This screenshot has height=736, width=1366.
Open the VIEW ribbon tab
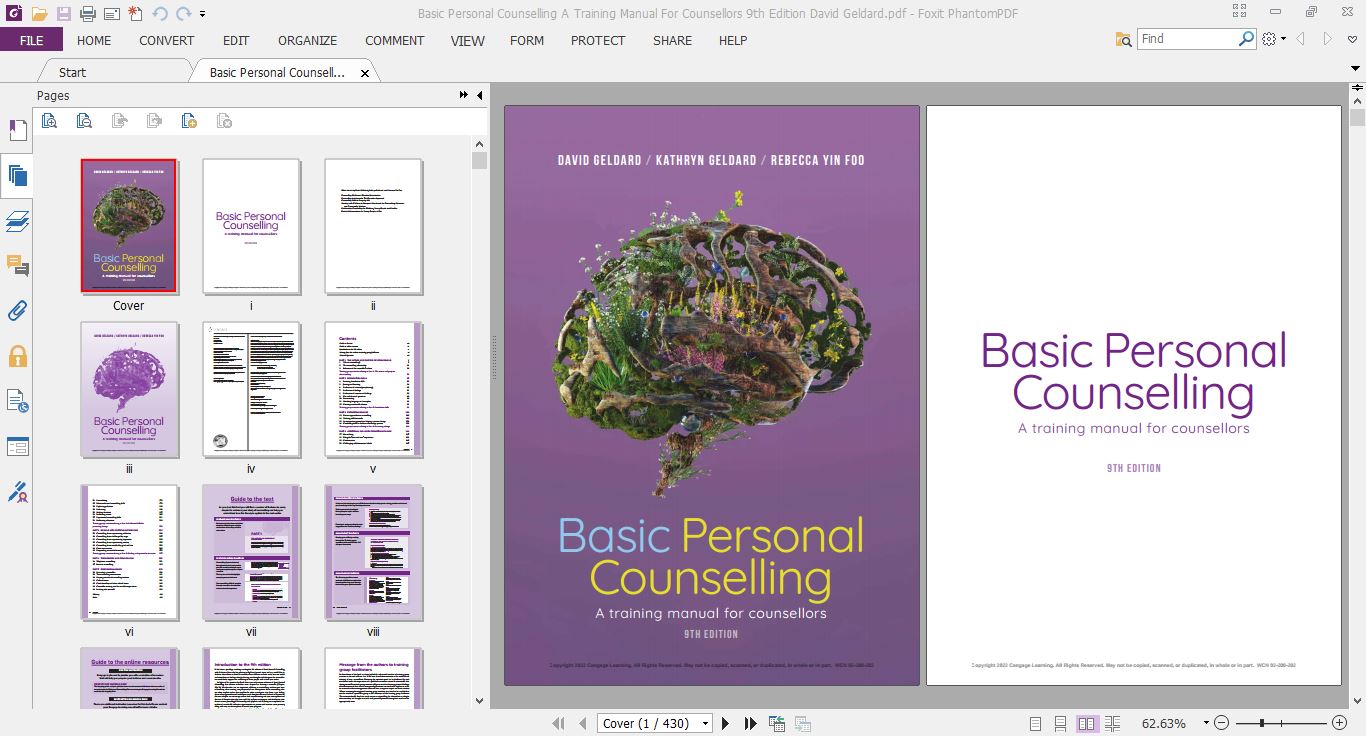tap(467, 40)
